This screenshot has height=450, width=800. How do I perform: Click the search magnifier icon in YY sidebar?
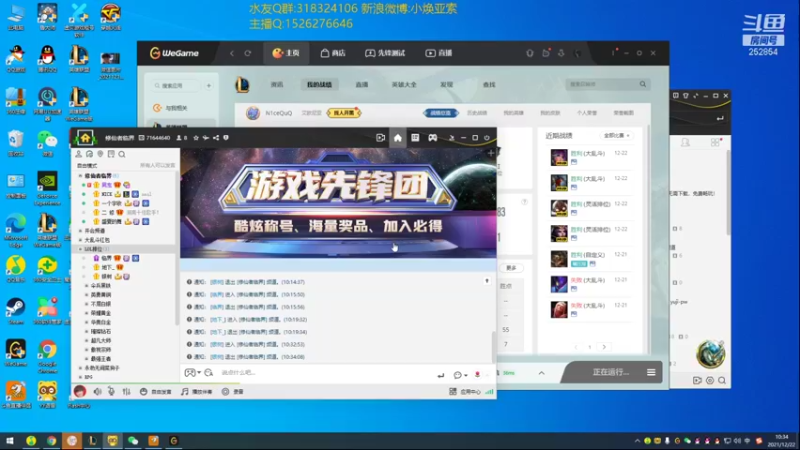(121, 154)
